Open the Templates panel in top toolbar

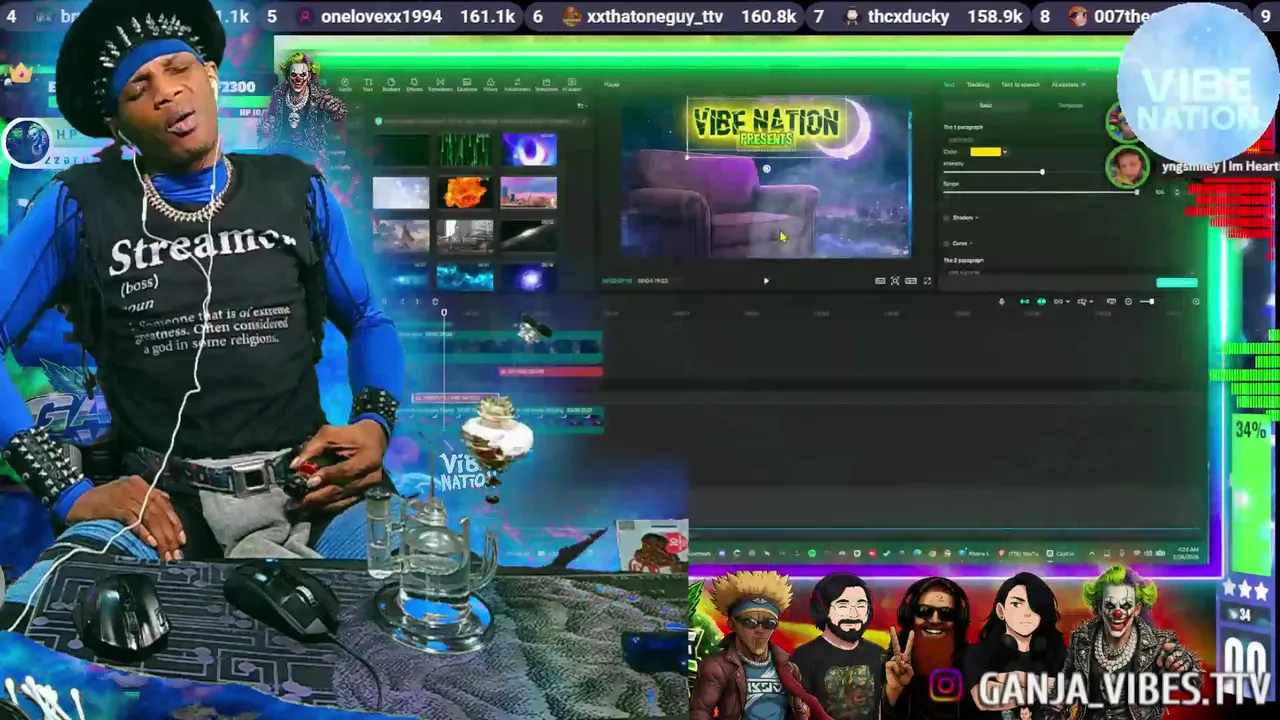[x=547, y=86]
